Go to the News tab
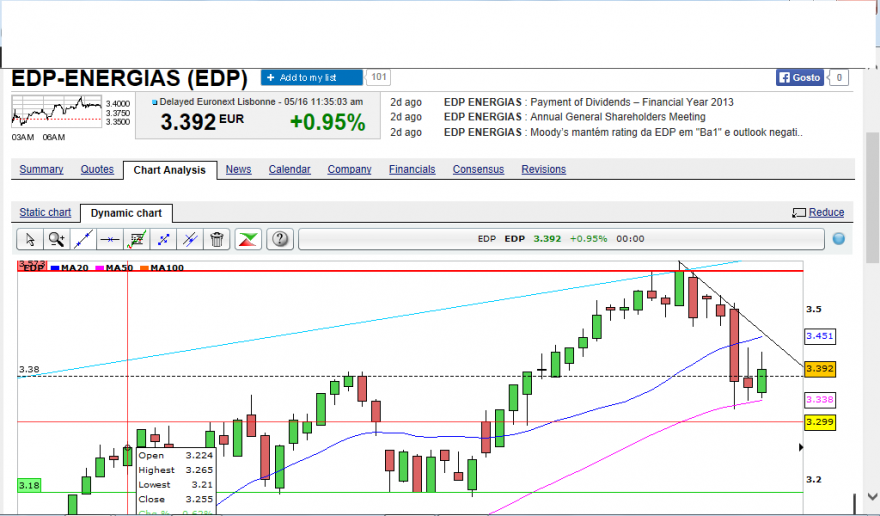The image size is (880, 516). (x=239, y=169)
